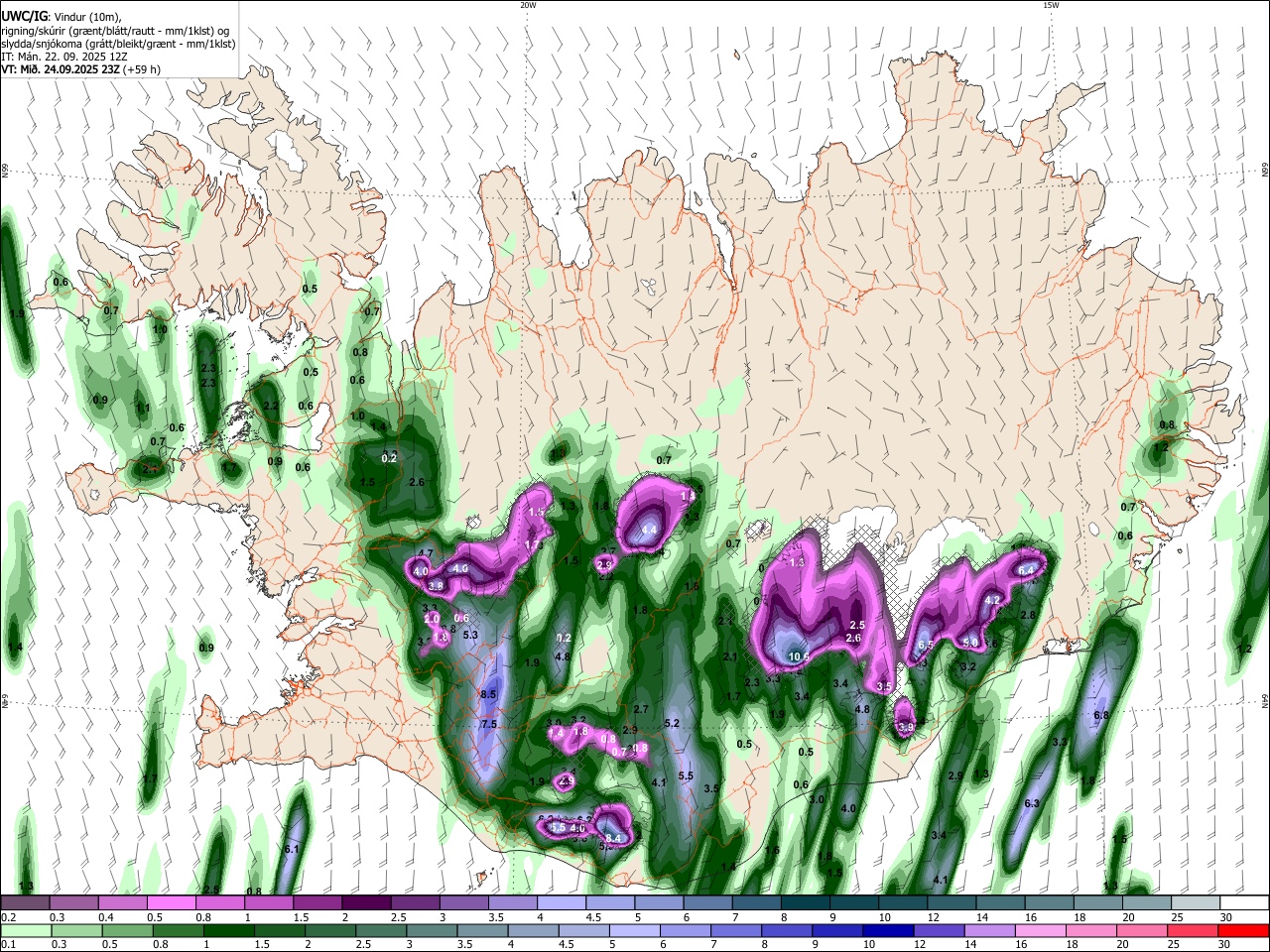Click the 'rigning/skúrir' legend description line
1270x952 pixels.
click(x=115, y=31)
